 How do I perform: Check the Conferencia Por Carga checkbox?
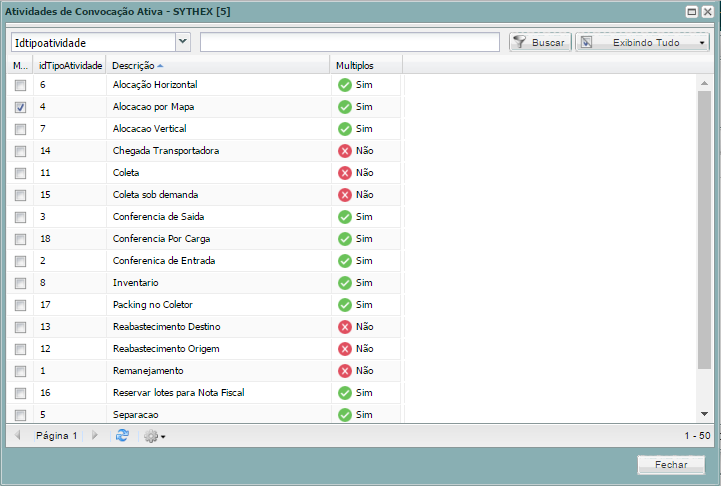pyautogui.click(x=20, y=239)
